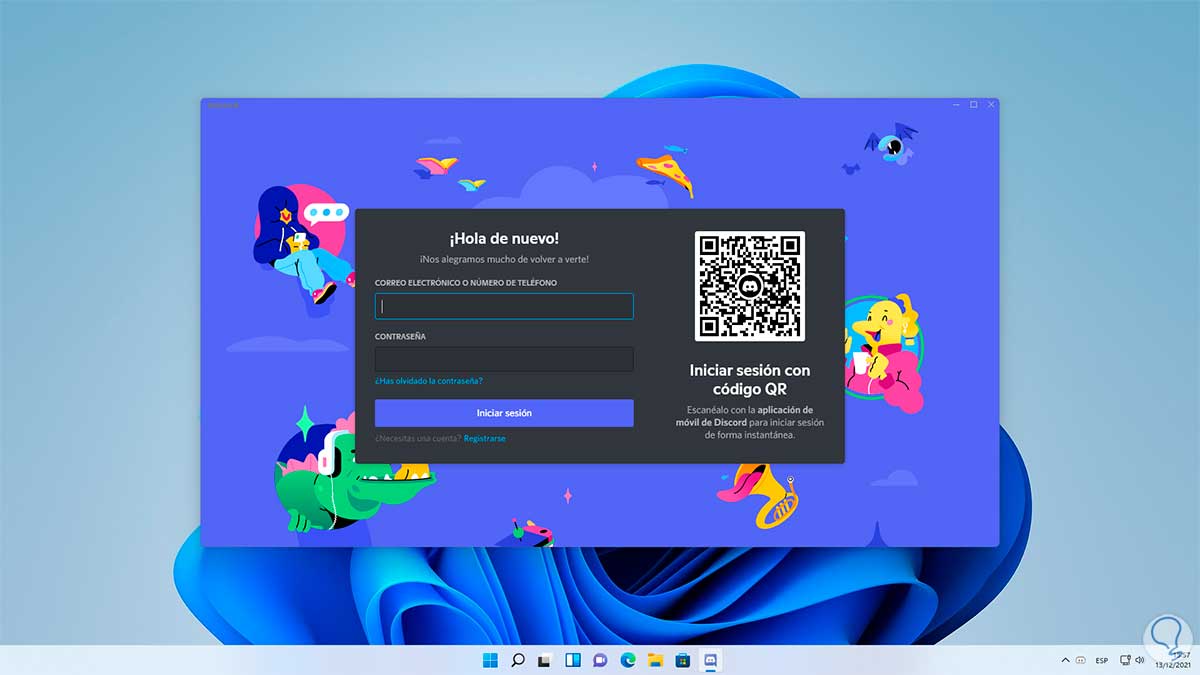Click the Discord taskbar icon
This screenshot has width=1200, height=675.
[x=711, y=660]
